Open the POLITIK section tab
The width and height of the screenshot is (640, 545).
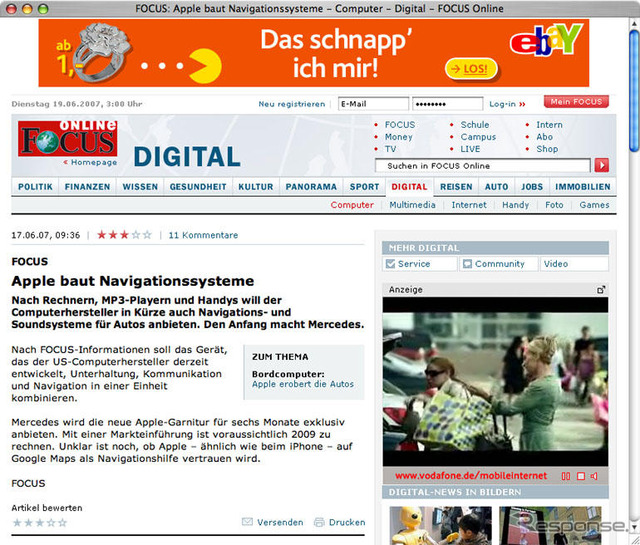(x=35, y=187)
